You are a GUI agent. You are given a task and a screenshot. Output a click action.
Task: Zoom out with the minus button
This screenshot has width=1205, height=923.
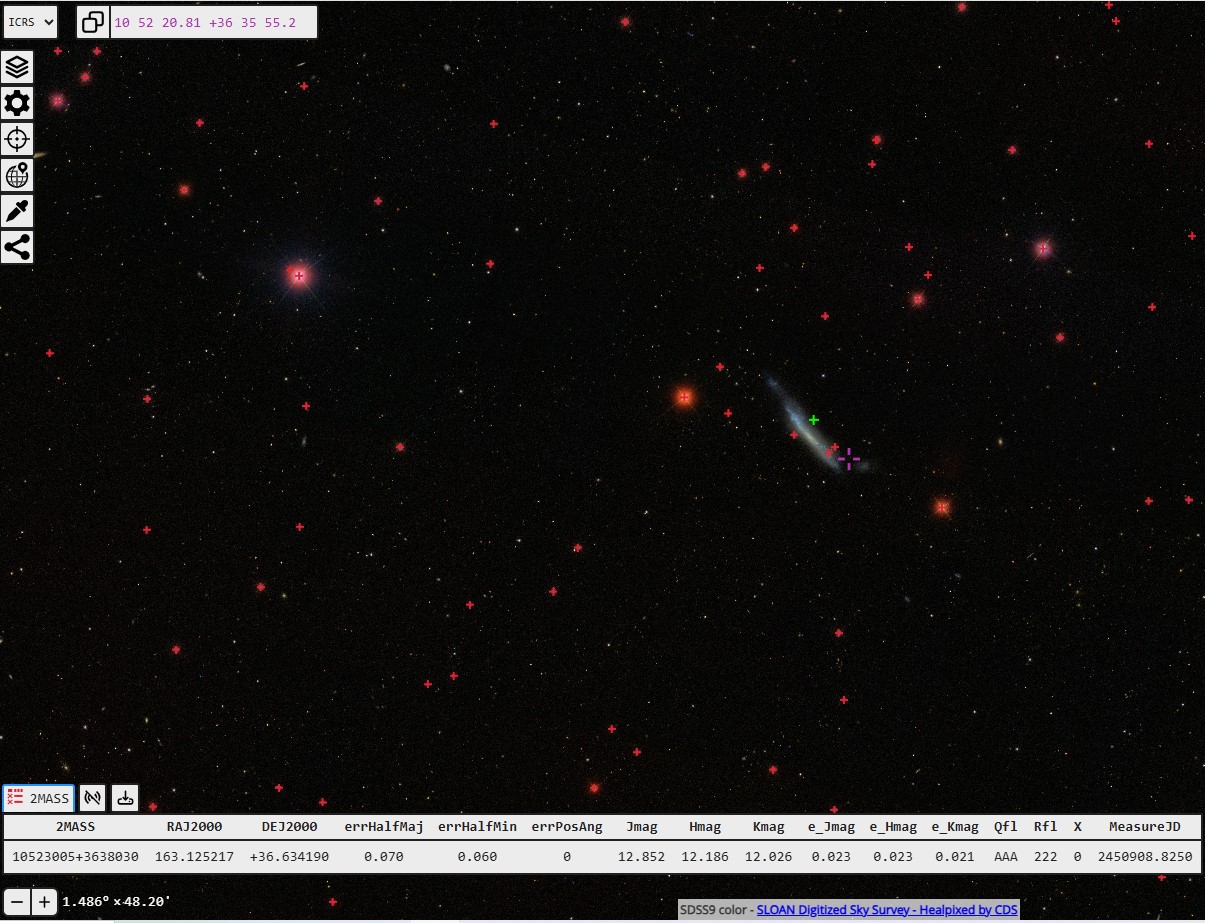(x=17, y=901)
